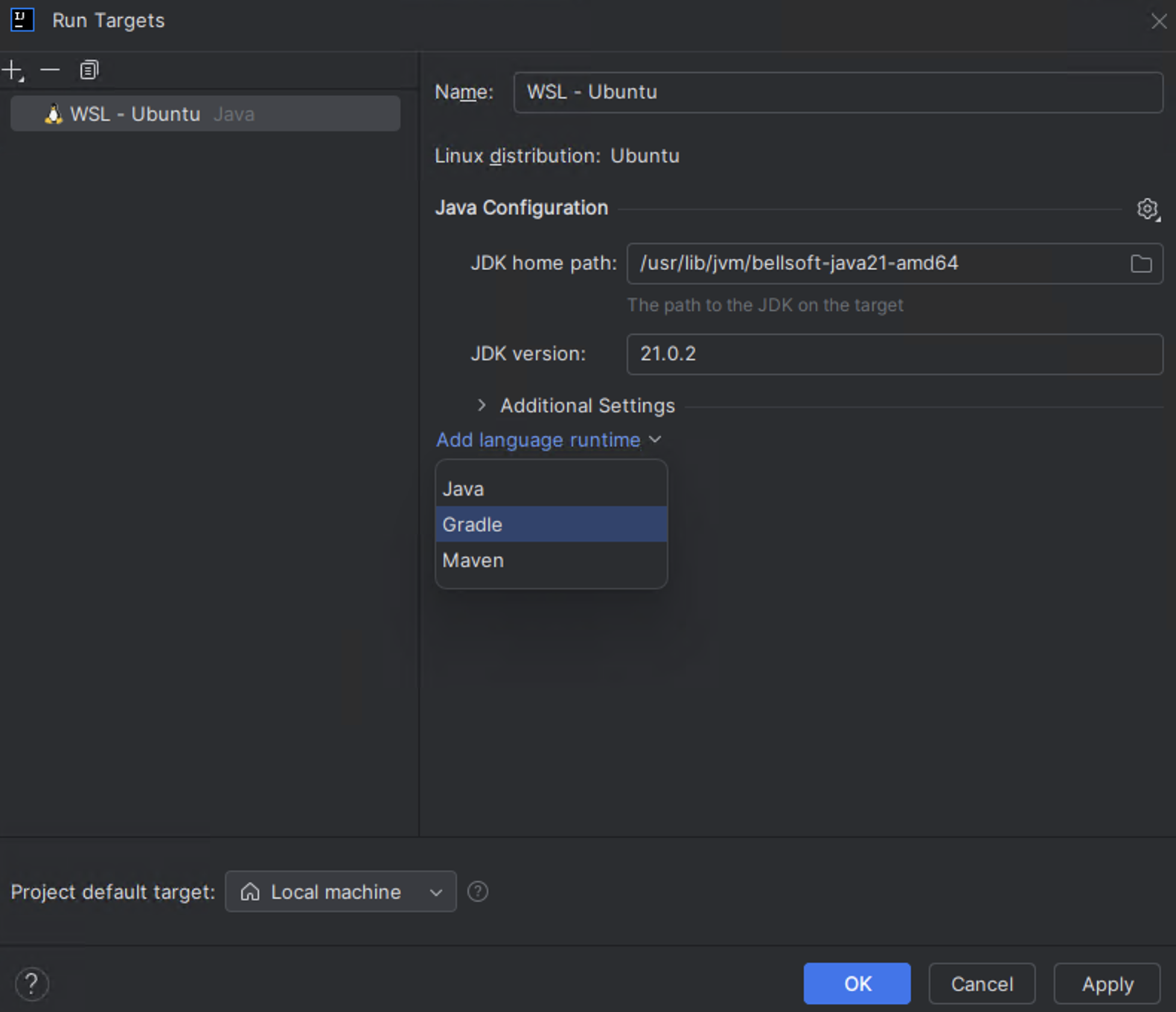Open Java Configuration gear options
The width and height of the screenshot is (1176, 1012).
coord(1148,209)
